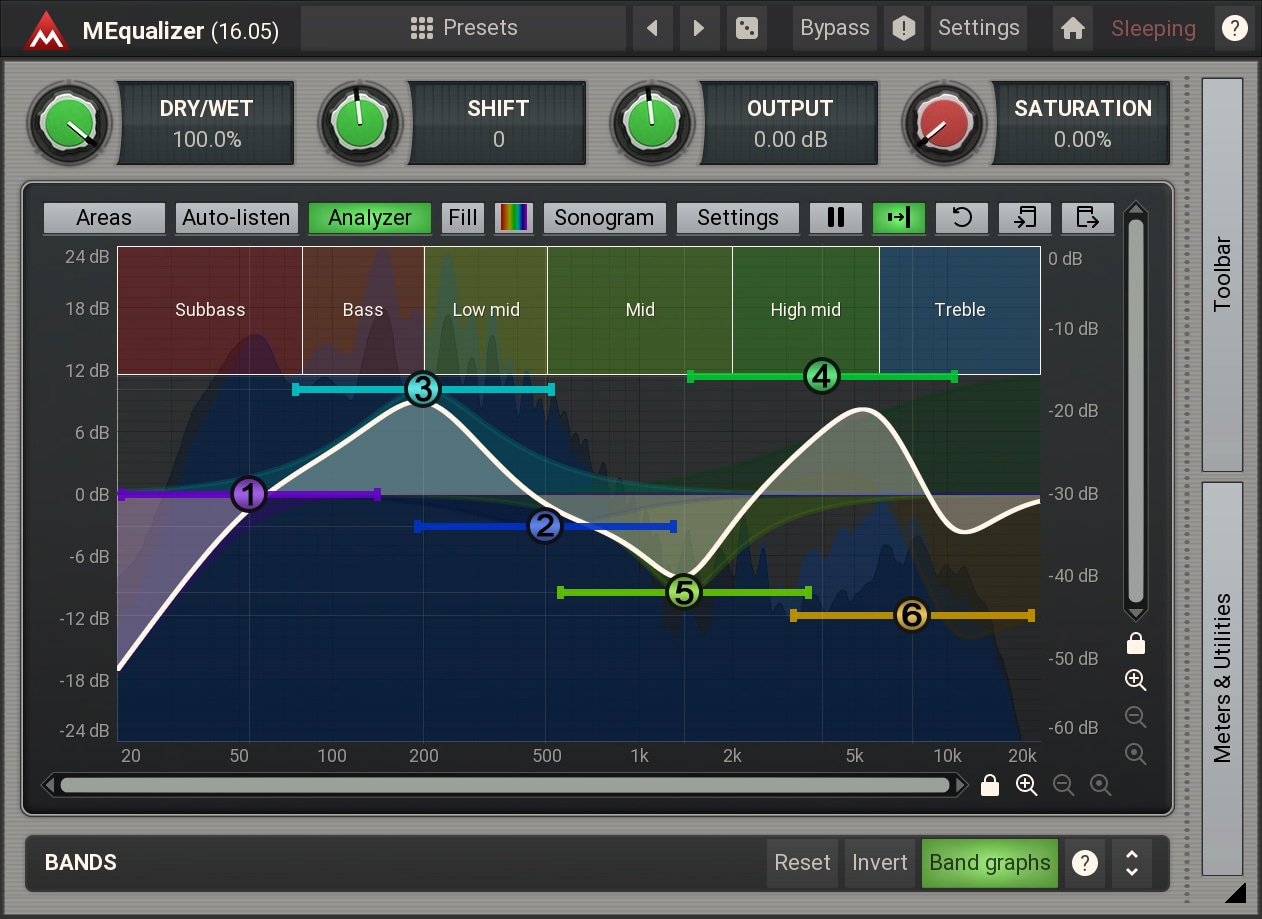
Task: Select band 1 node
Action: 248,494
